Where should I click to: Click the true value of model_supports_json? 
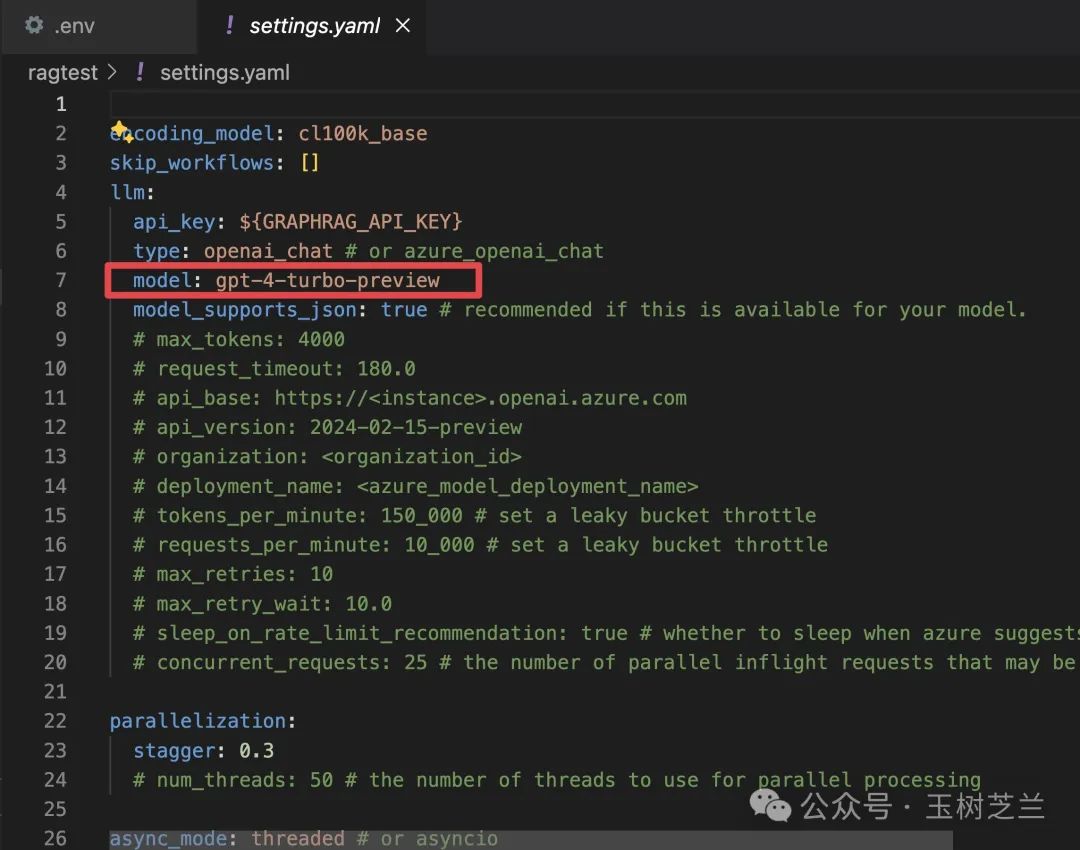404,309
